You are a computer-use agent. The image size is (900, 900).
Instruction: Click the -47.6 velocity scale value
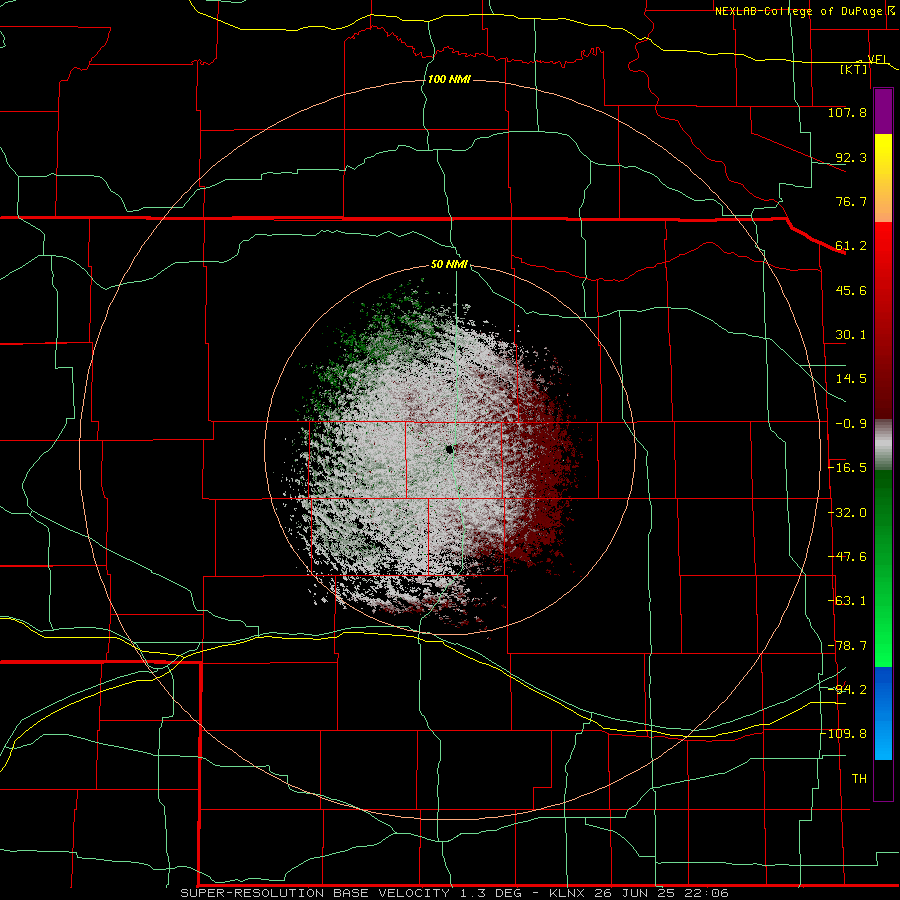[847, 557]
